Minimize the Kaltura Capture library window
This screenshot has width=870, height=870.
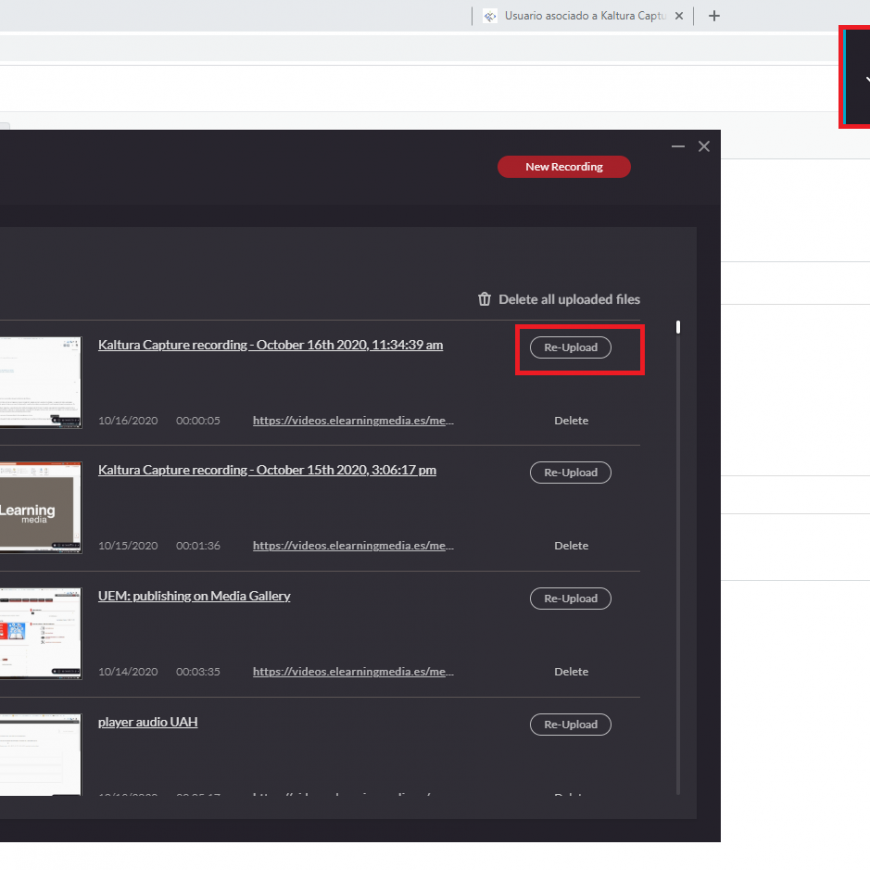click(x=678, y=146)
